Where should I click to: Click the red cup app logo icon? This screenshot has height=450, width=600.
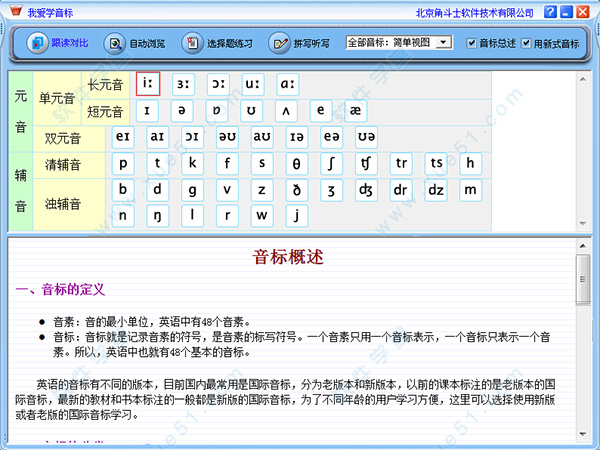coord(16,10)
